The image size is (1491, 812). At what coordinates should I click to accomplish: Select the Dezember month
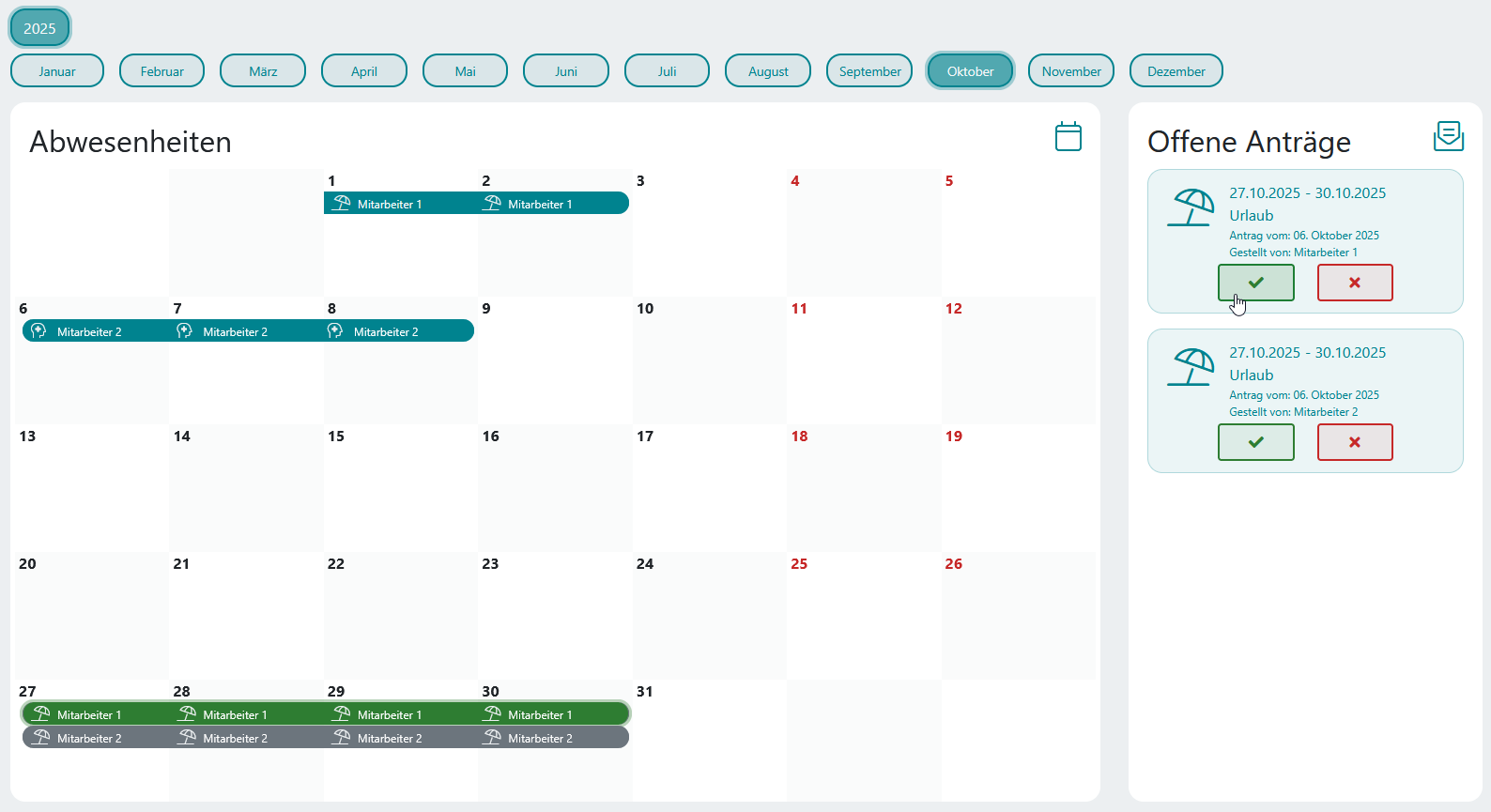coord(1176,71)
